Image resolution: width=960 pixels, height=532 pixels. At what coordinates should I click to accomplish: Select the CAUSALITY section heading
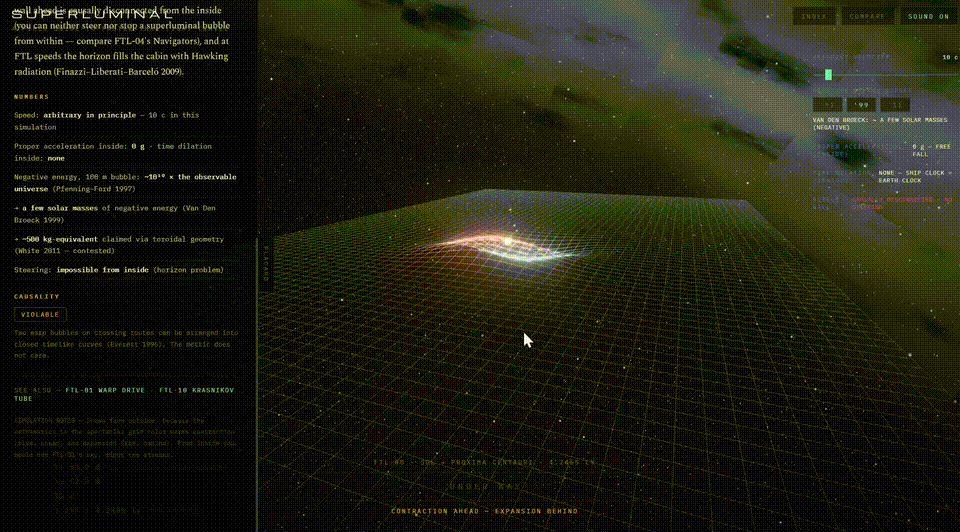click(x=37, y=296)
